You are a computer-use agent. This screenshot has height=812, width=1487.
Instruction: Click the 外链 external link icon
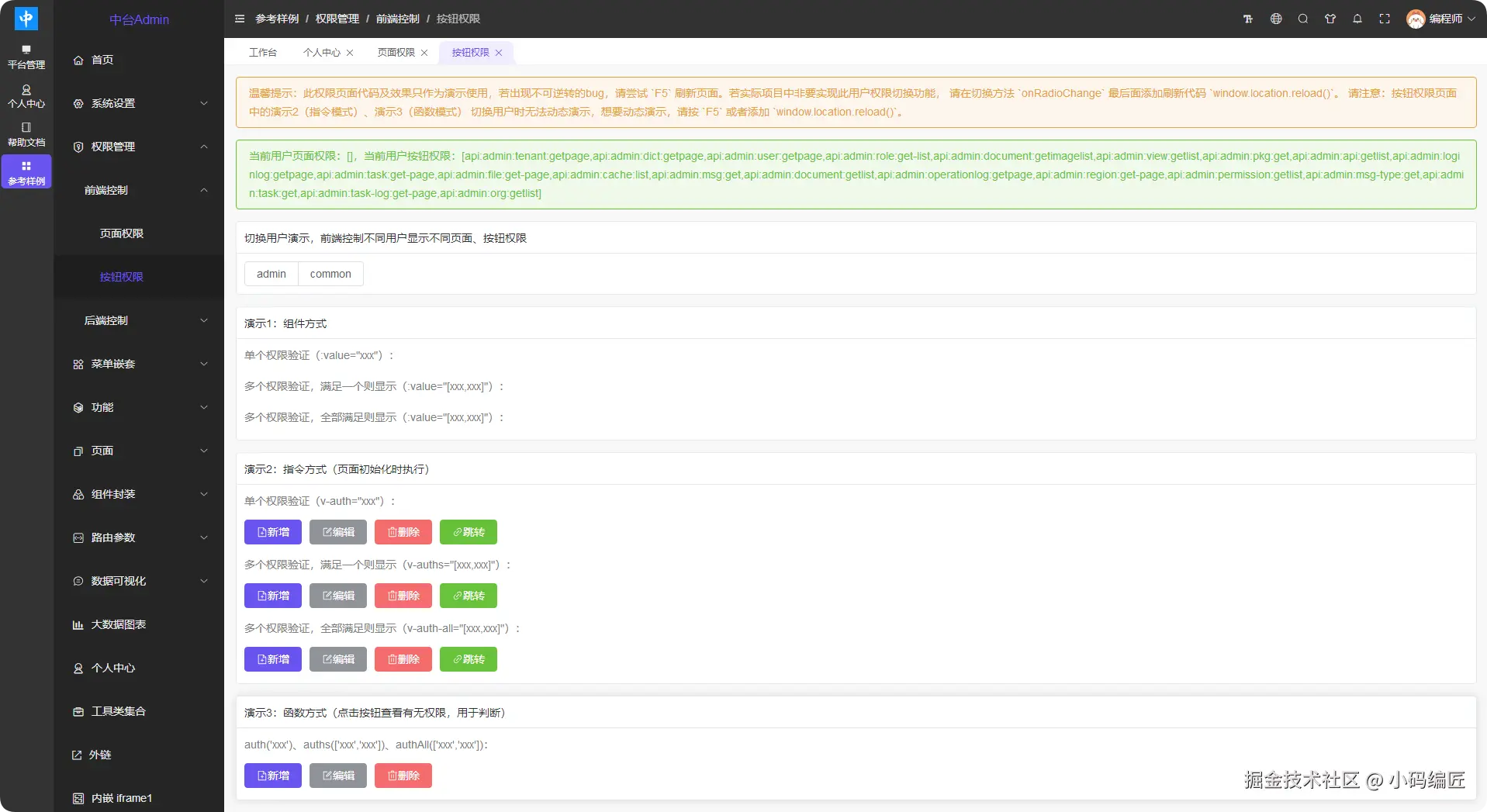pyautogui.click(x=77, y=755)
